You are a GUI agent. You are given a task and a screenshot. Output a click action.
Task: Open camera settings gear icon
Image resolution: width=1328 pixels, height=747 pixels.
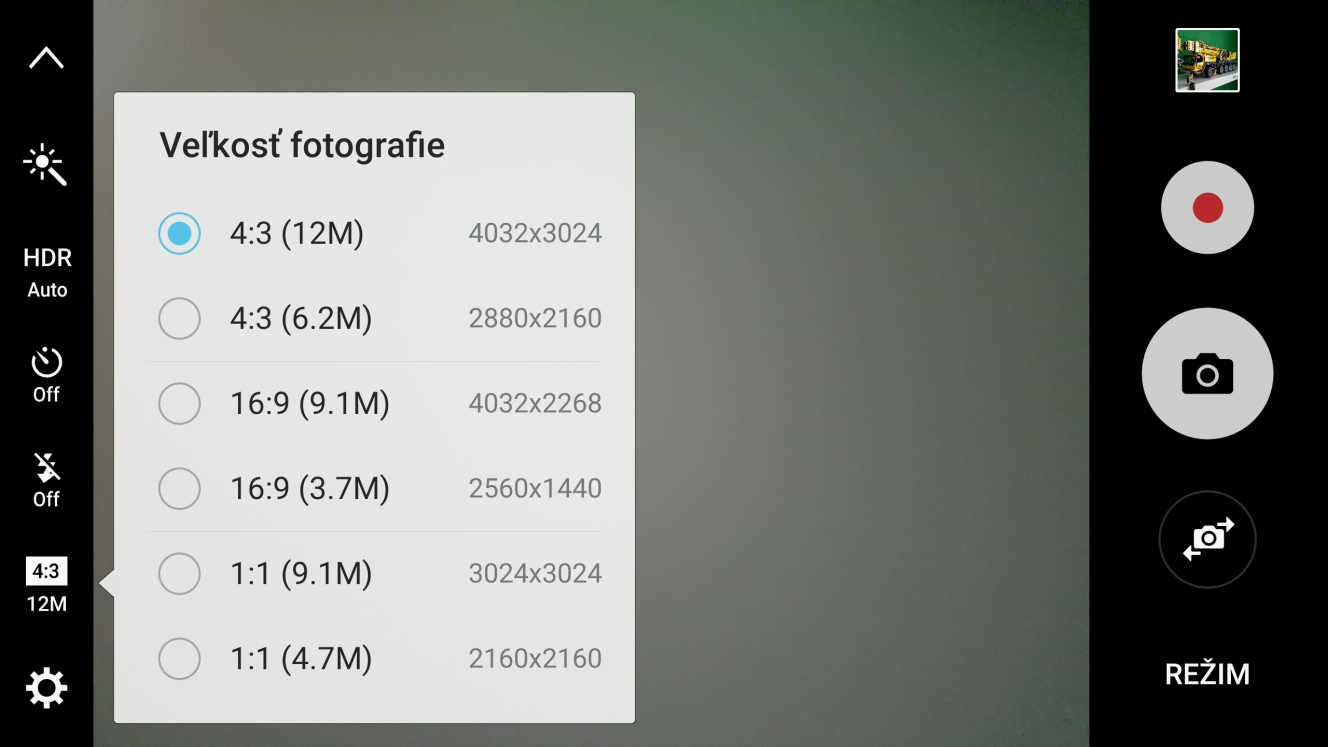46,689
